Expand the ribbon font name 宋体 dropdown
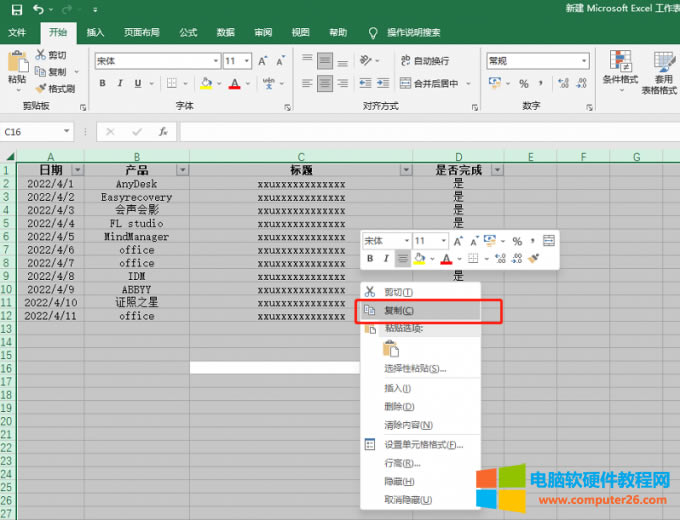 [x=213, y=61]
